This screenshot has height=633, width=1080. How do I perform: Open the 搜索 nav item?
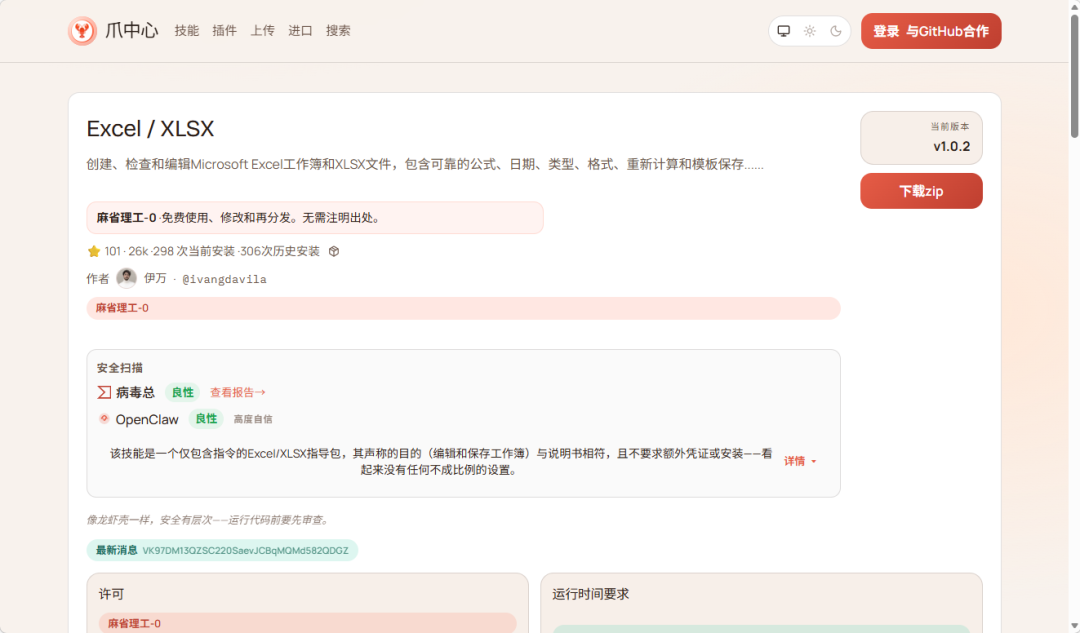[x=338, y=31]
